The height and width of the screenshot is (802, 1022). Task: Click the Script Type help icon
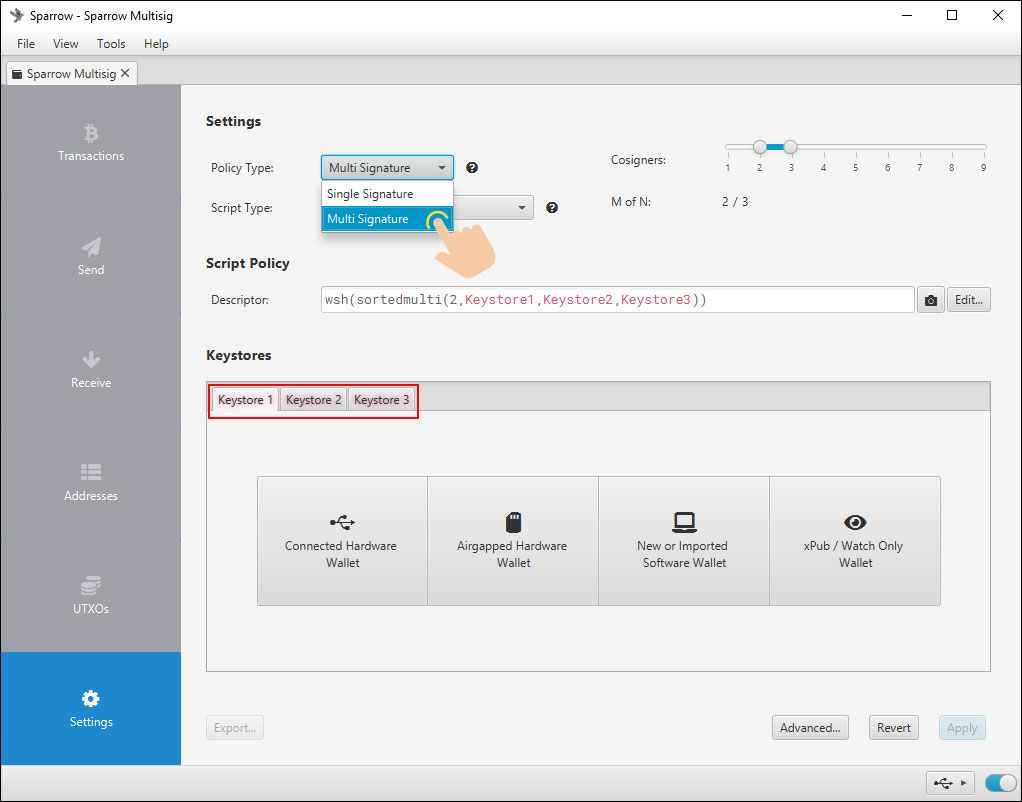[x=552, y=208]
